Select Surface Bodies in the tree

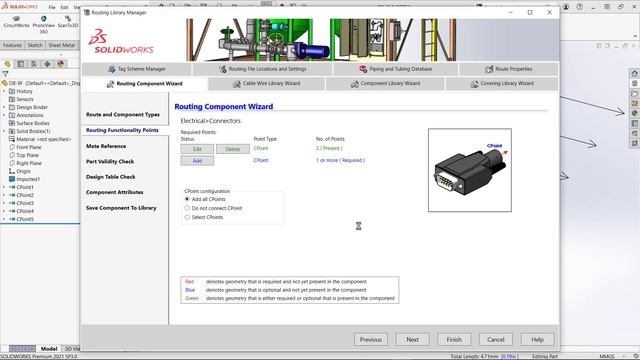[x=33, y=123]
